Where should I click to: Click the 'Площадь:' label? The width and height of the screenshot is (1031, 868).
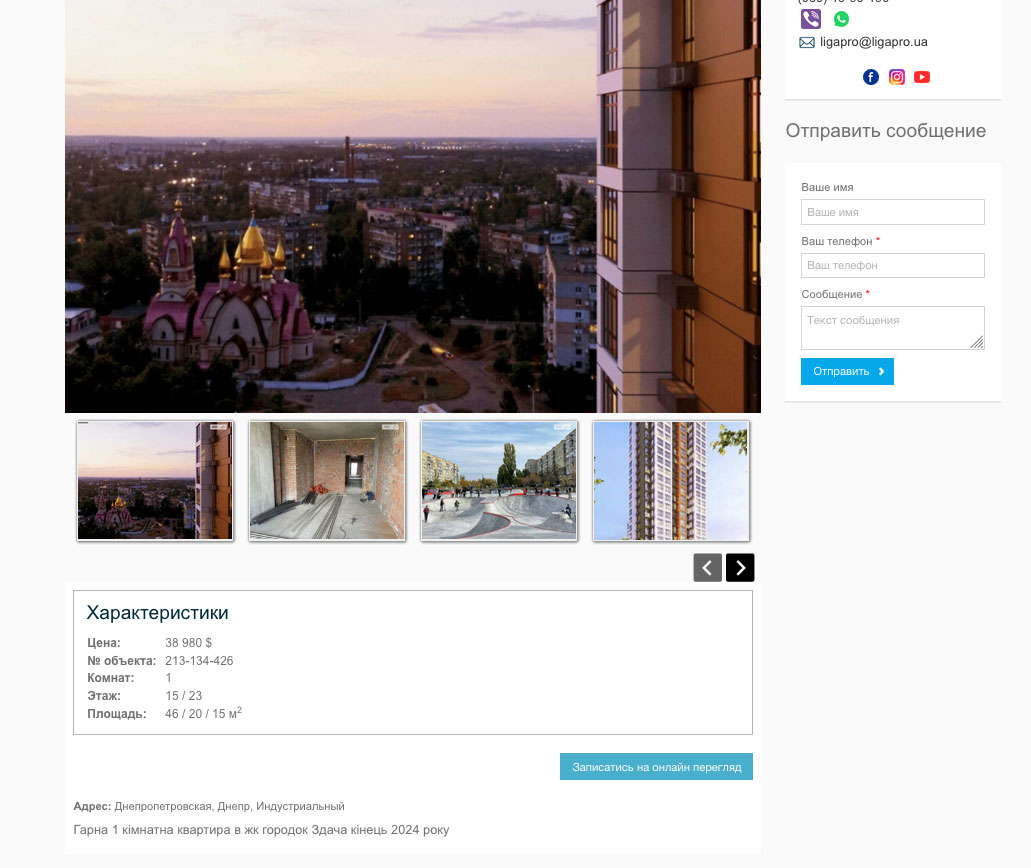click(116, 713)
